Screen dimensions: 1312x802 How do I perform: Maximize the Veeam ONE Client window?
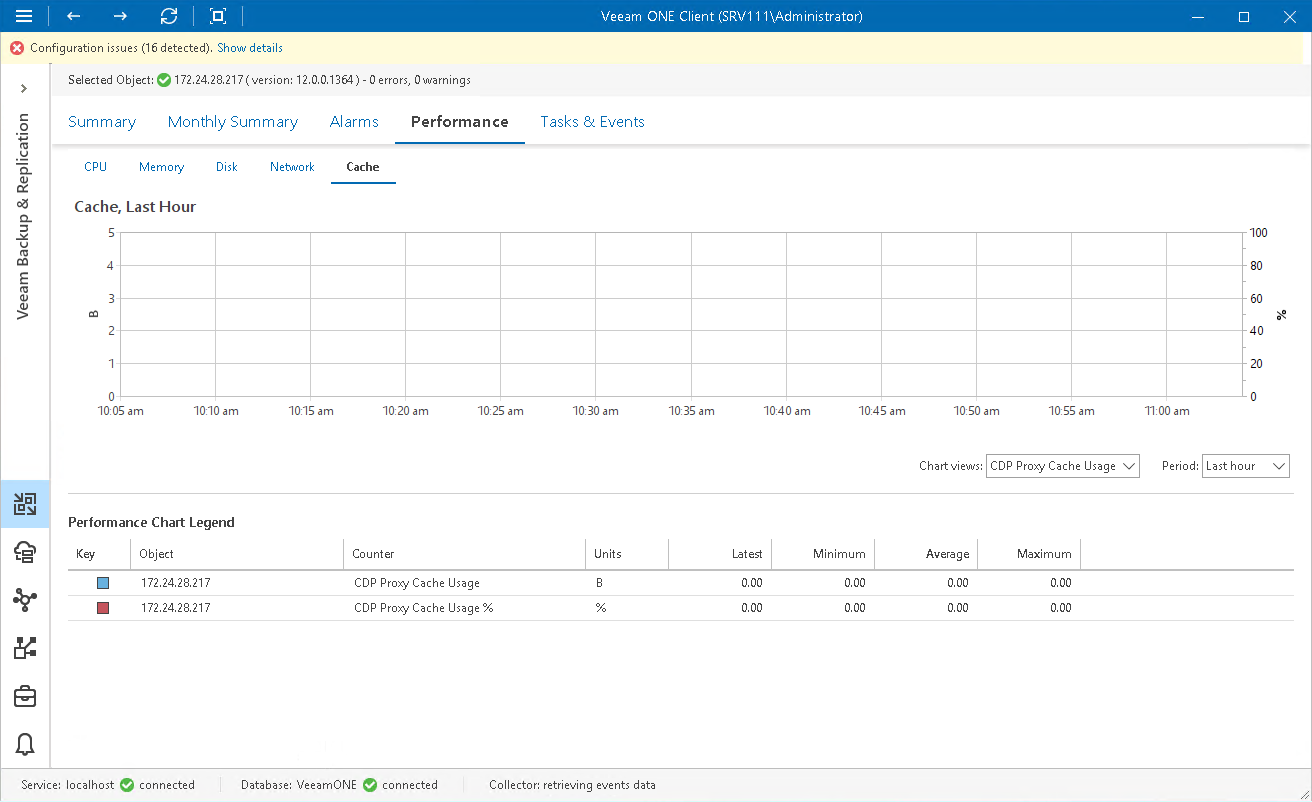1244,16
